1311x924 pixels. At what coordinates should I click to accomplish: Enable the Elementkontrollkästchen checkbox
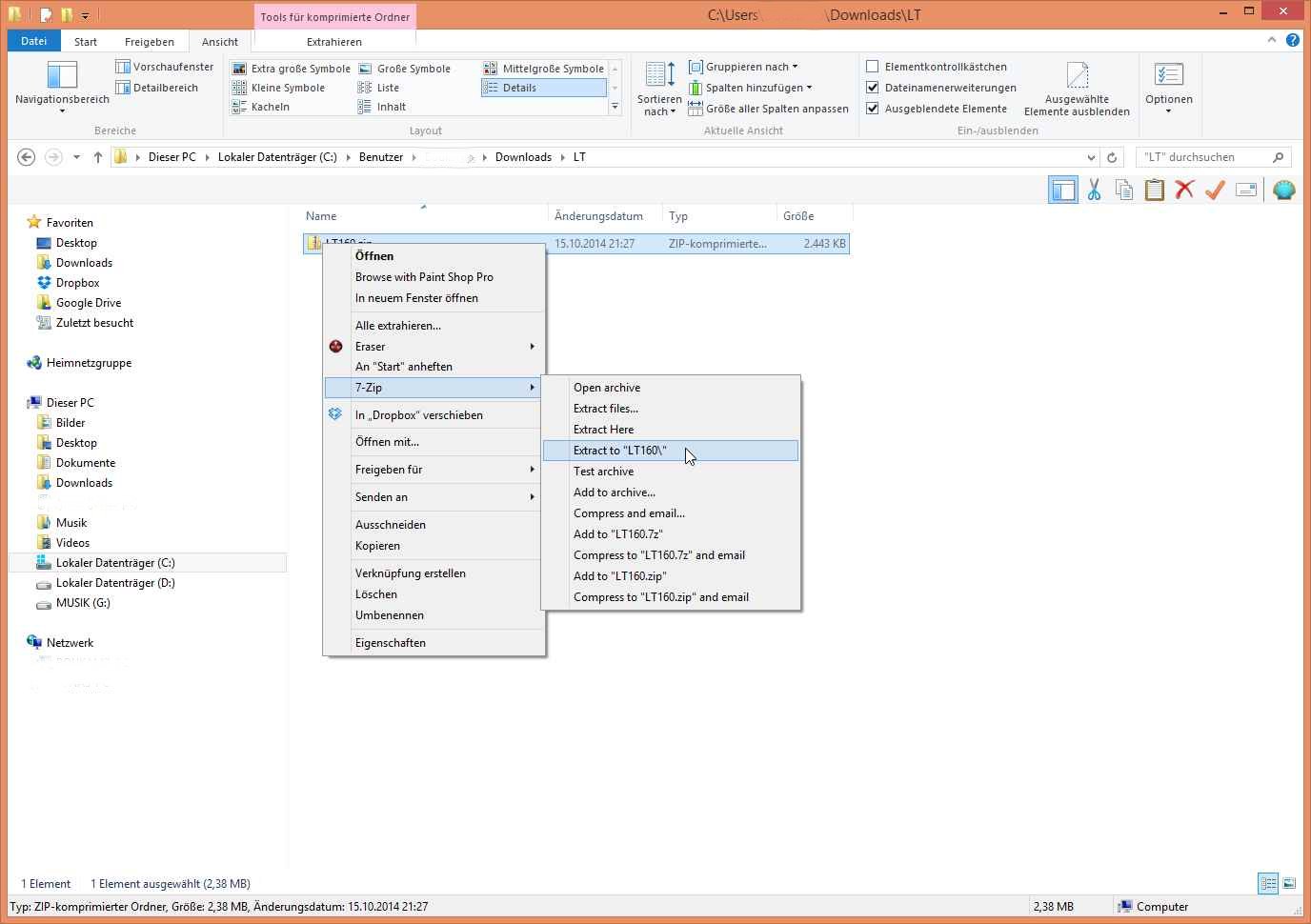(x=872, y=67)
